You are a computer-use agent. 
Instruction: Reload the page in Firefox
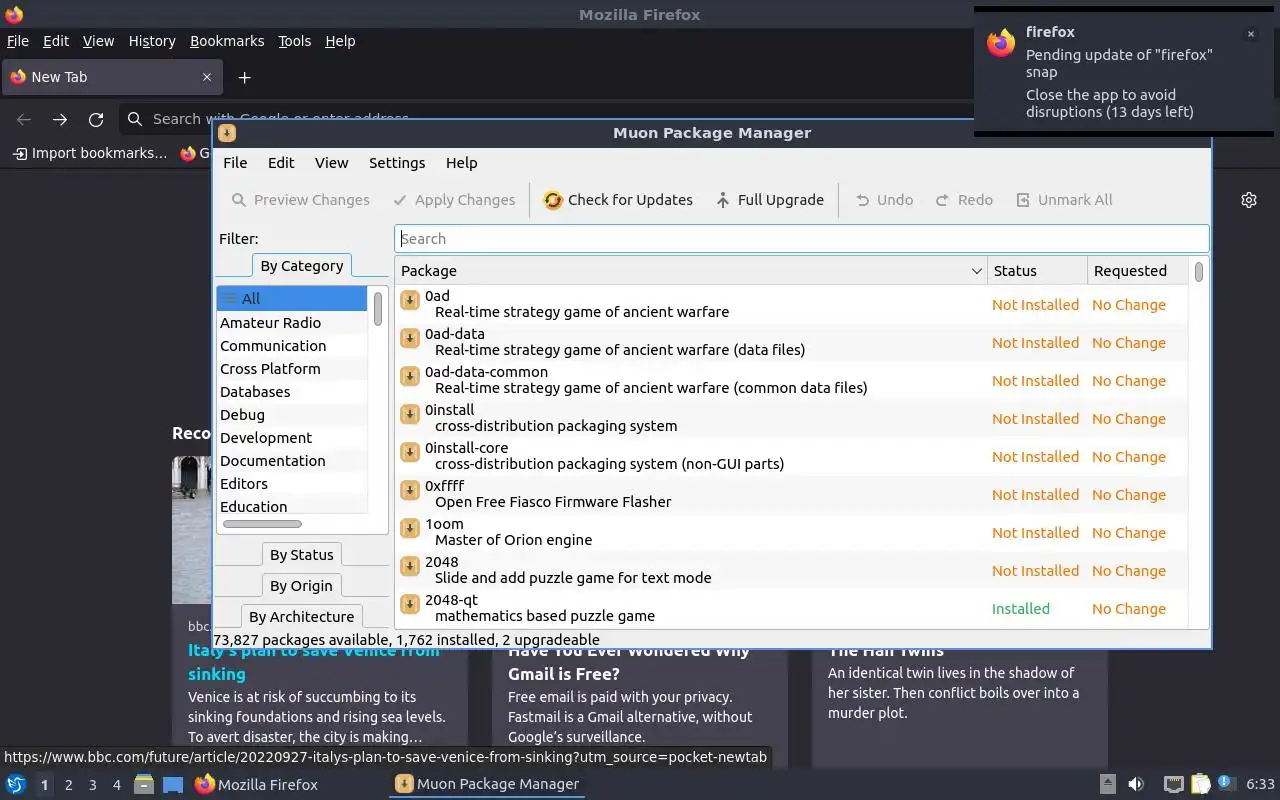coord(96,119)
